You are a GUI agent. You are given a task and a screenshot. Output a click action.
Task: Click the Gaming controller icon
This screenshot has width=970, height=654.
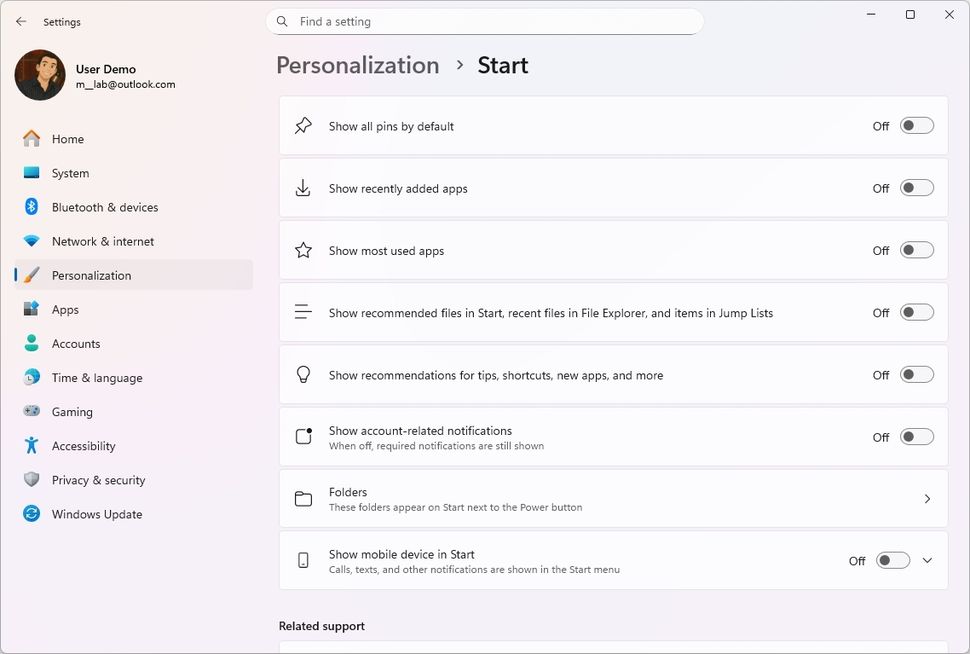coord(32,412)
